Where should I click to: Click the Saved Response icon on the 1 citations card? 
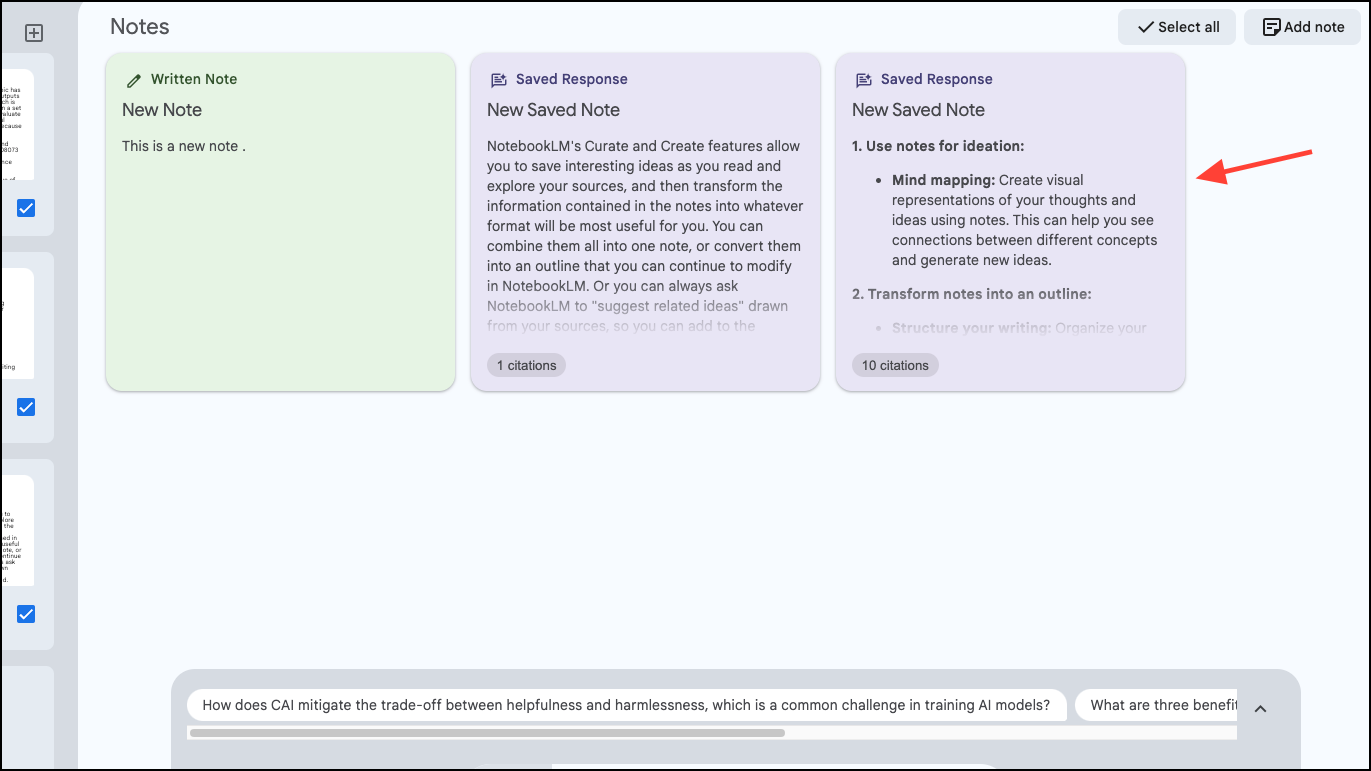(498, 80)
